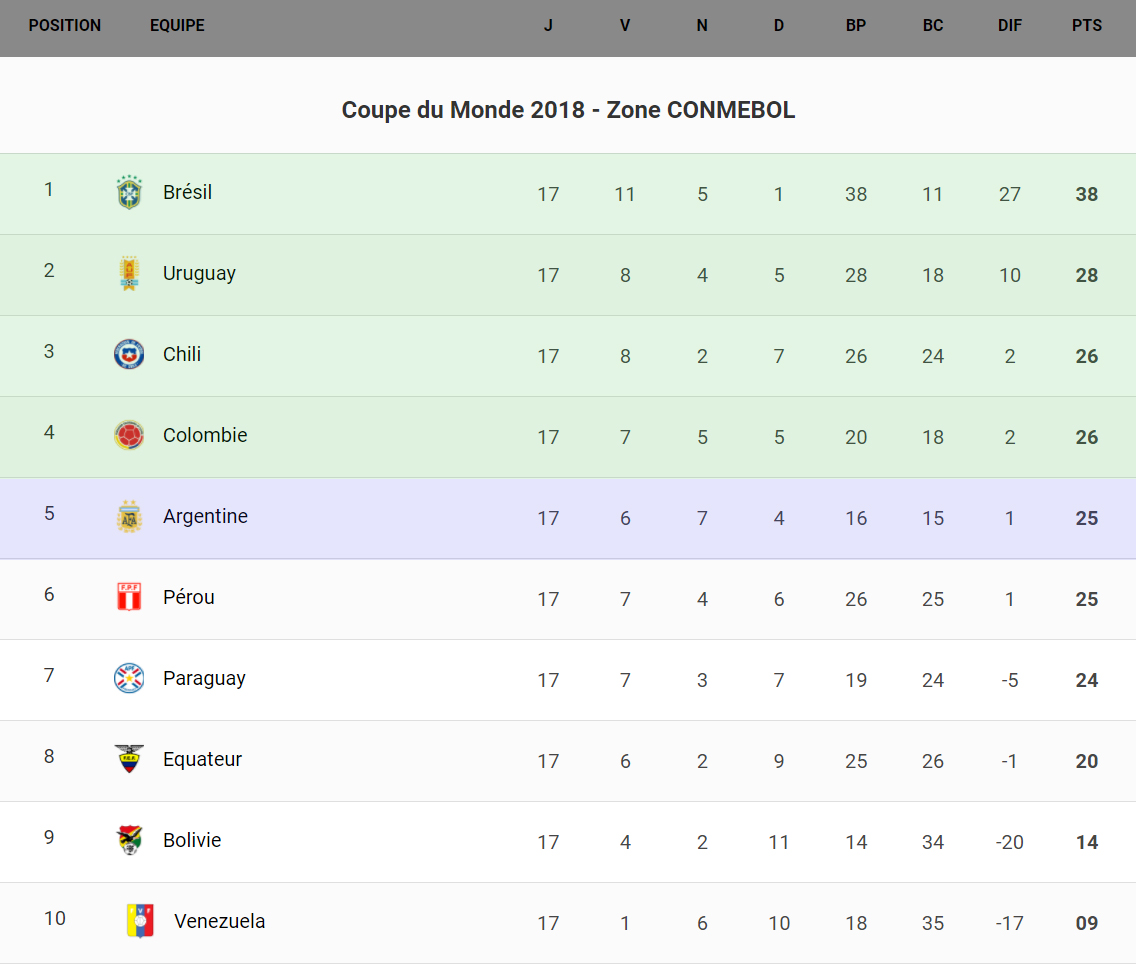
Task: Click the Equateur team crest icon
Action: coord(129,759)
